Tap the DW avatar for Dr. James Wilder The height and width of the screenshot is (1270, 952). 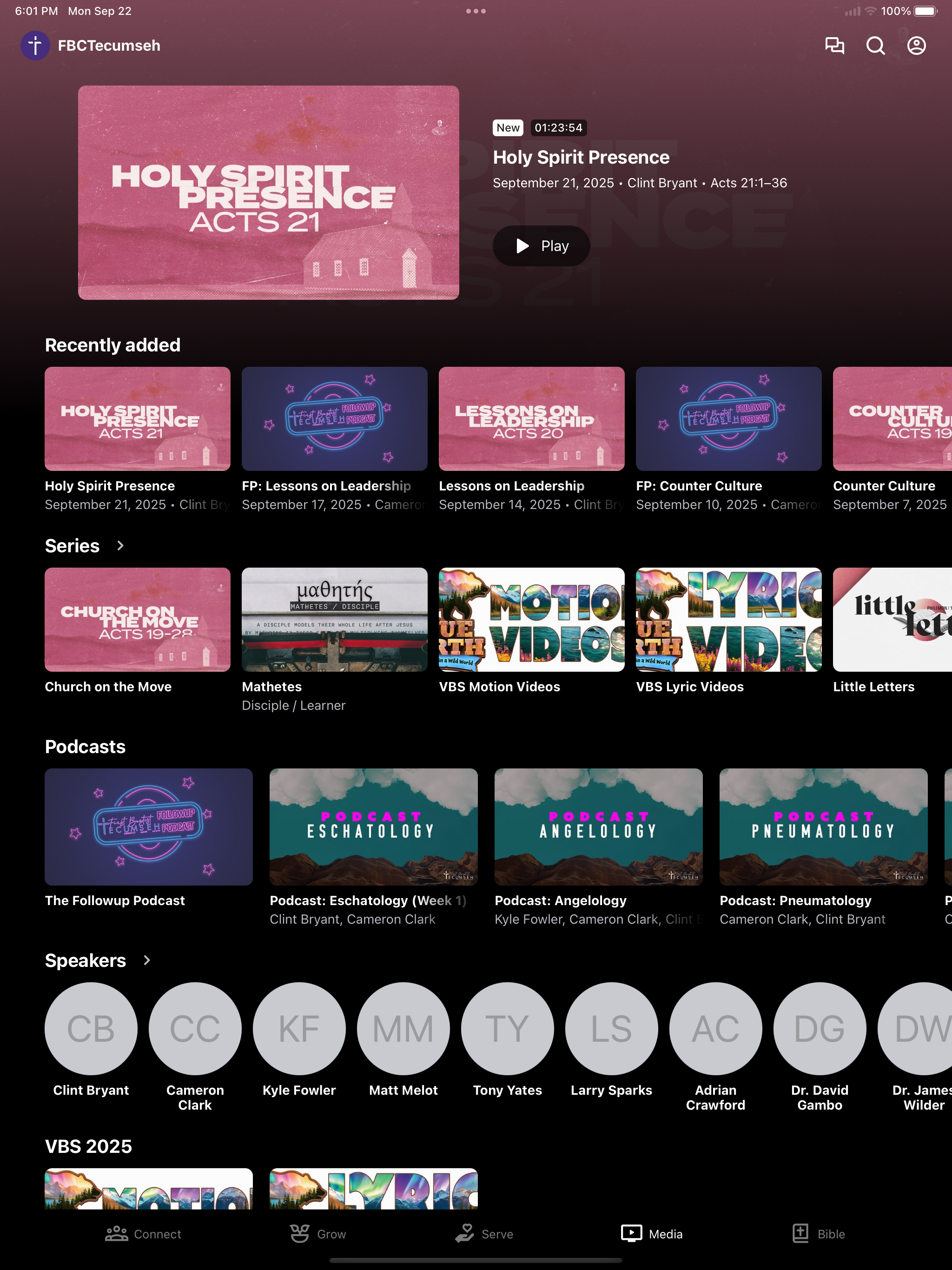tap(915, 1028)
